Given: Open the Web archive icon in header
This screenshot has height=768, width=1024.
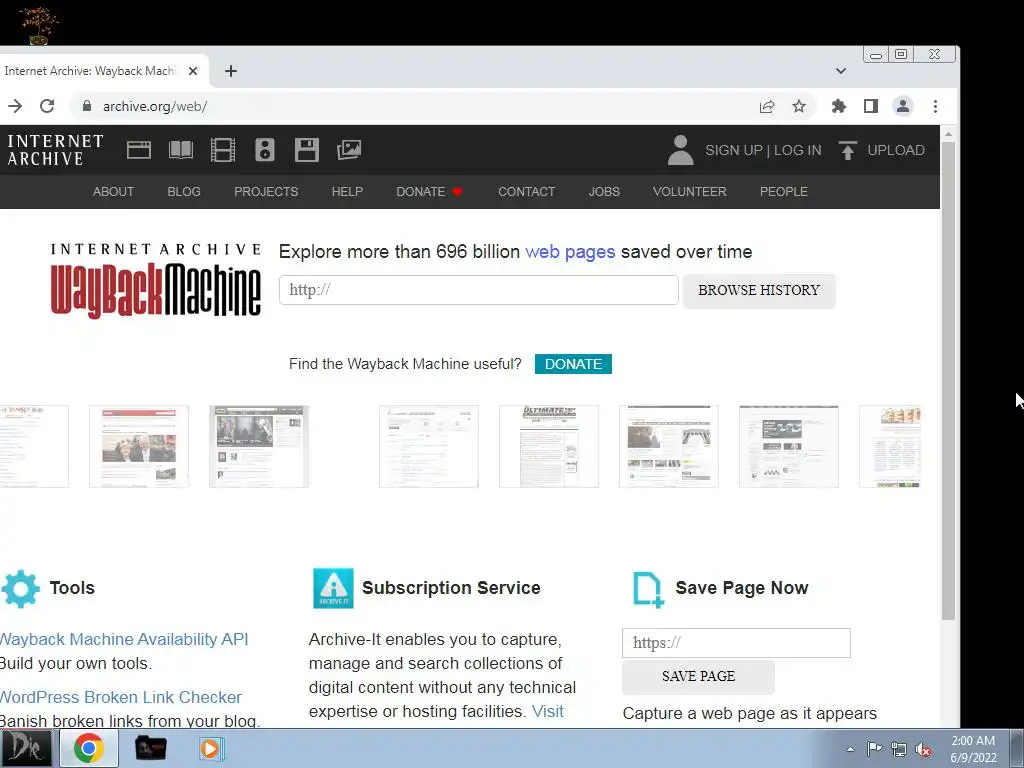Looking at the screenshot, I should pyautogui.click(x=138, y=150).
